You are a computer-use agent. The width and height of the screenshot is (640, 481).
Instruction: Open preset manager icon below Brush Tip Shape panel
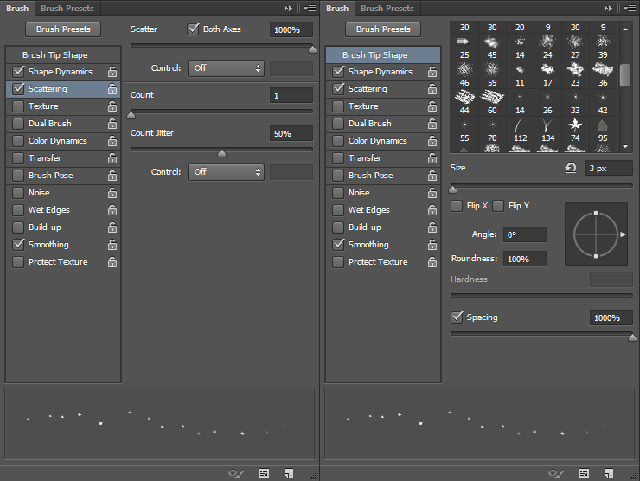coord(584,471)
